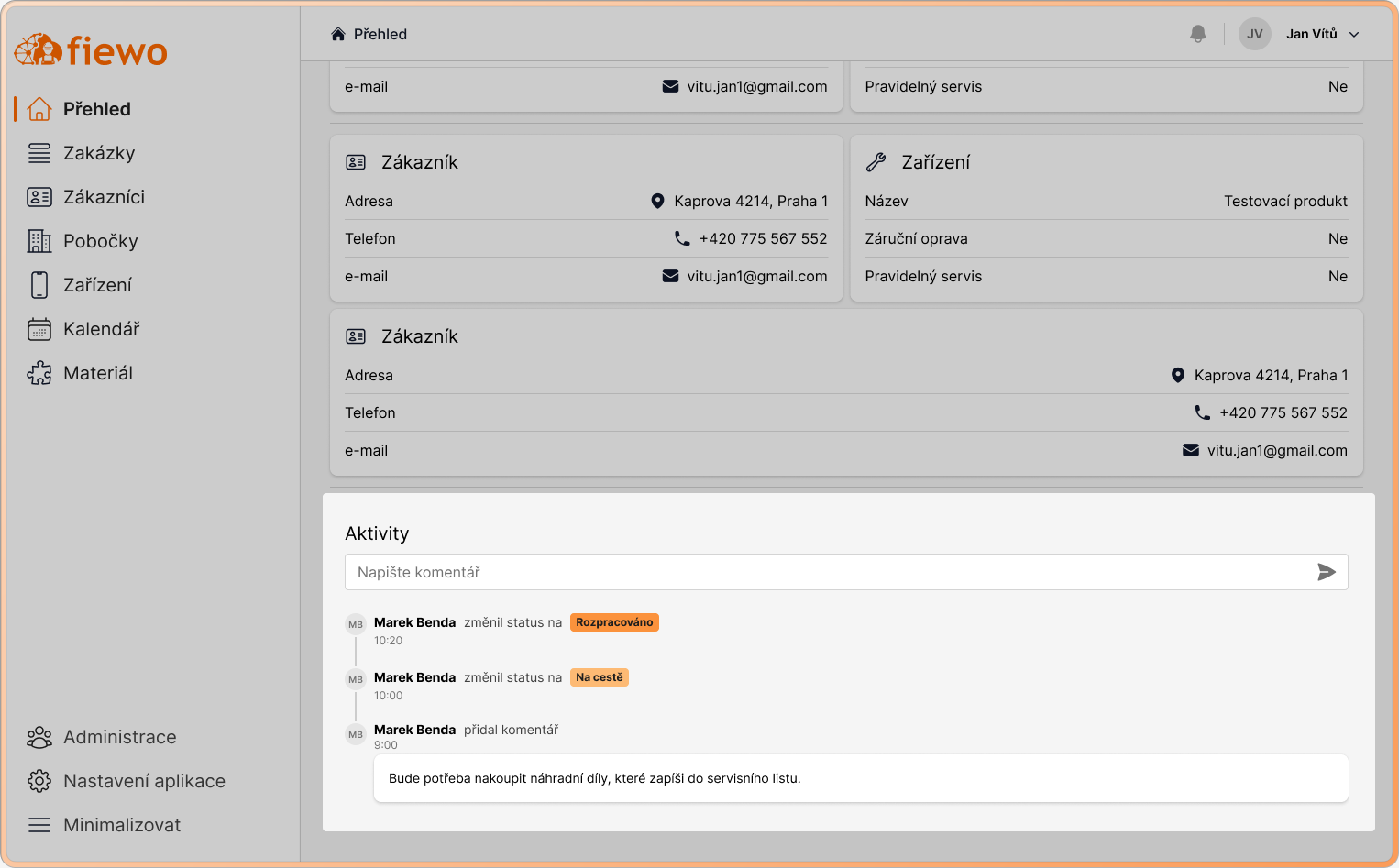Open Zařízení in the sidebar
This screenshot has height=868, width=1399.
tap(97, 285)
